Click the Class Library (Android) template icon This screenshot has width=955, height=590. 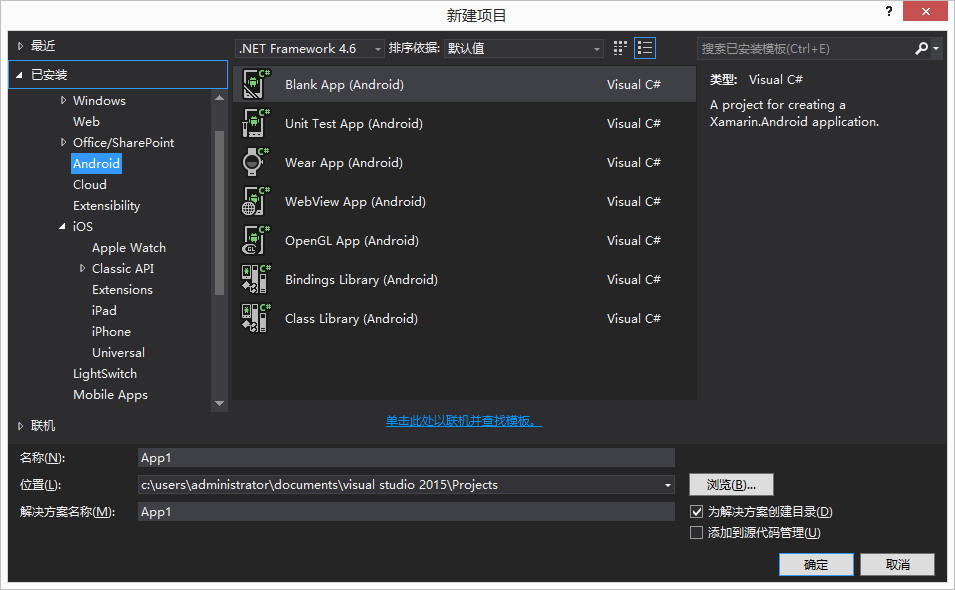256,318
